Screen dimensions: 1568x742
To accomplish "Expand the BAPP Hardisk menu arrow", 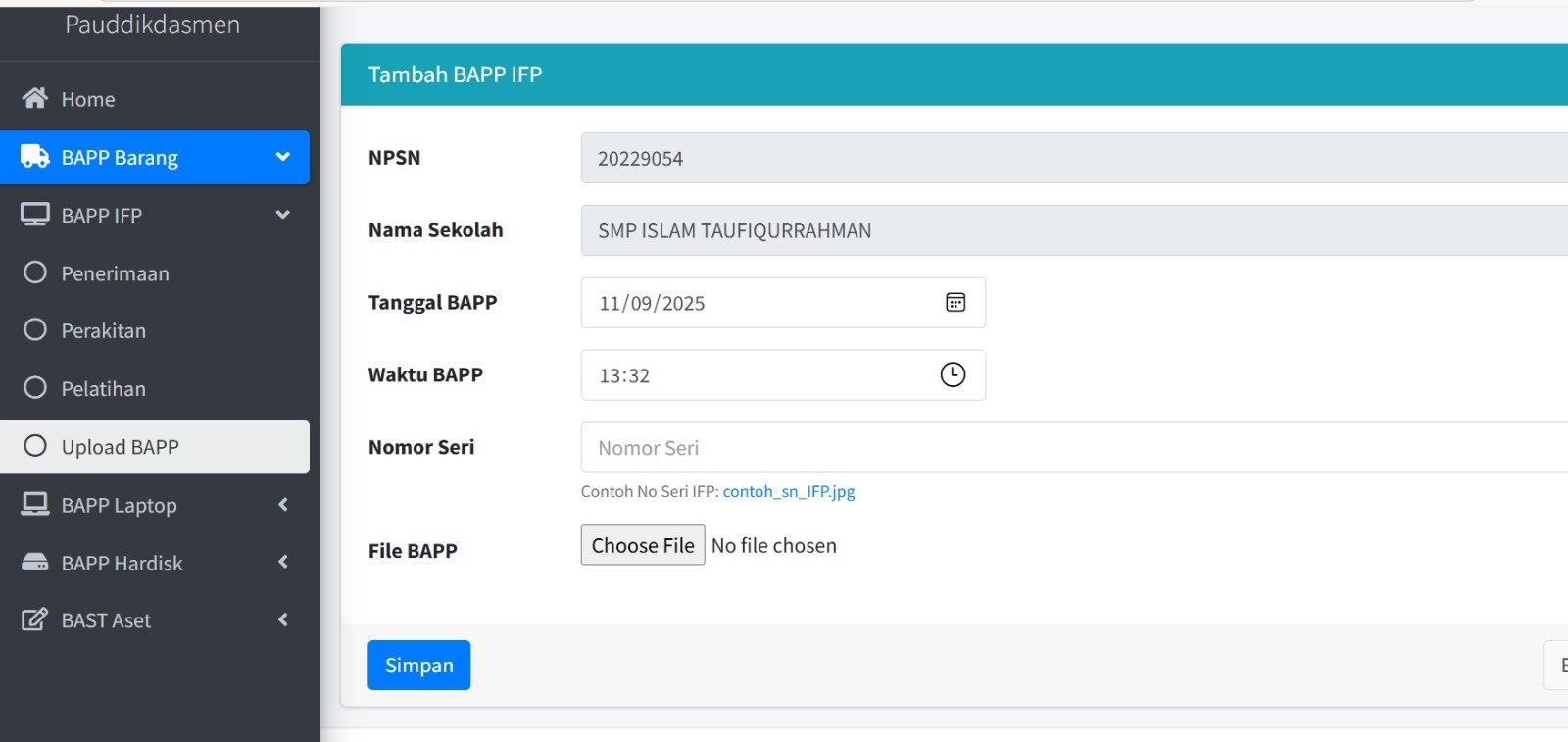I will point(283,563).
